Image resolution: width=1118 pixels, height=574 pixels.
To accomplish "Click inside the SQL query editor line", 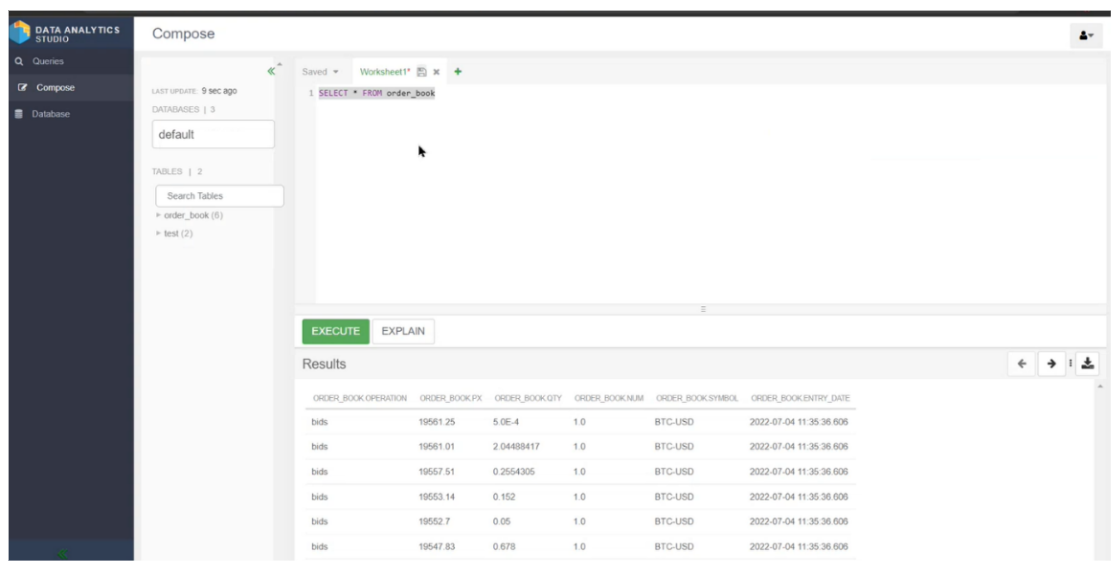I will (376, 93).
